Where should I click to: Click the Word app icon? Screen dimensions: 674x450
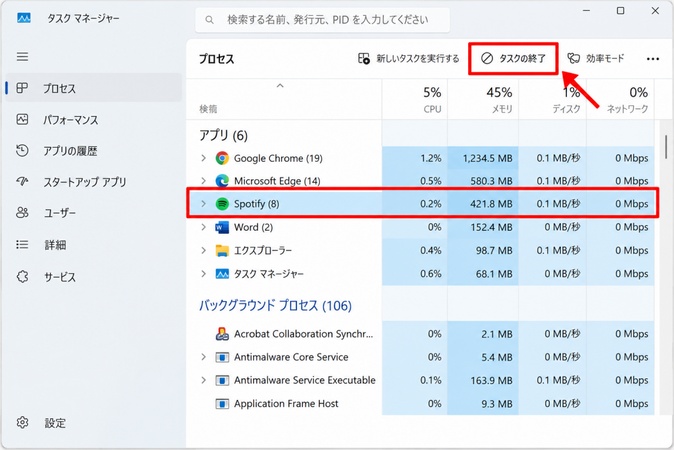point(222,227)
